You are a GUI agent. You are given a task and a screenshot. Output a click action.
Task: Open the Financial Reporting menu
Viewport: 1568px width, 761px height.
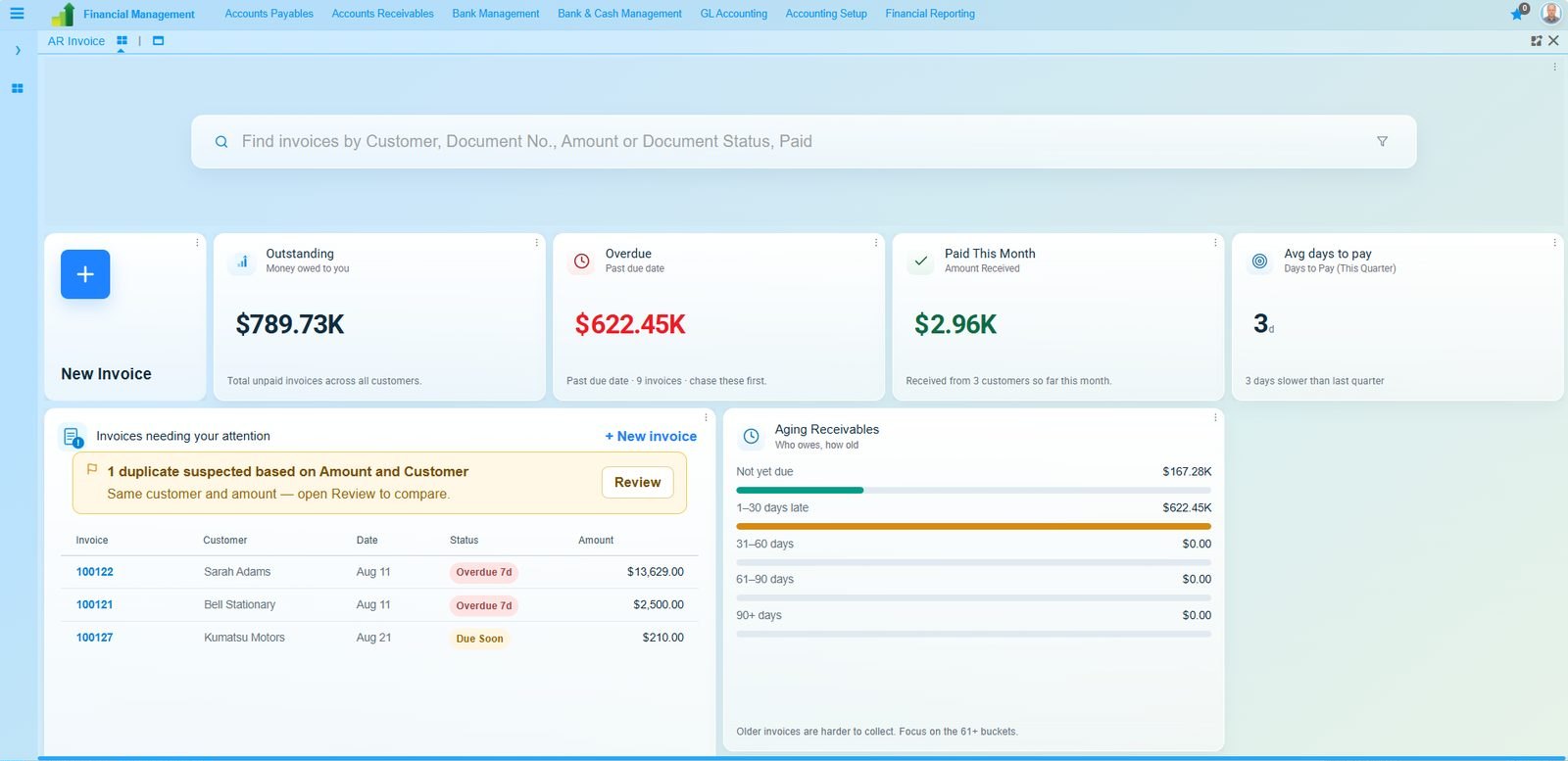click(x=930, y=14)
